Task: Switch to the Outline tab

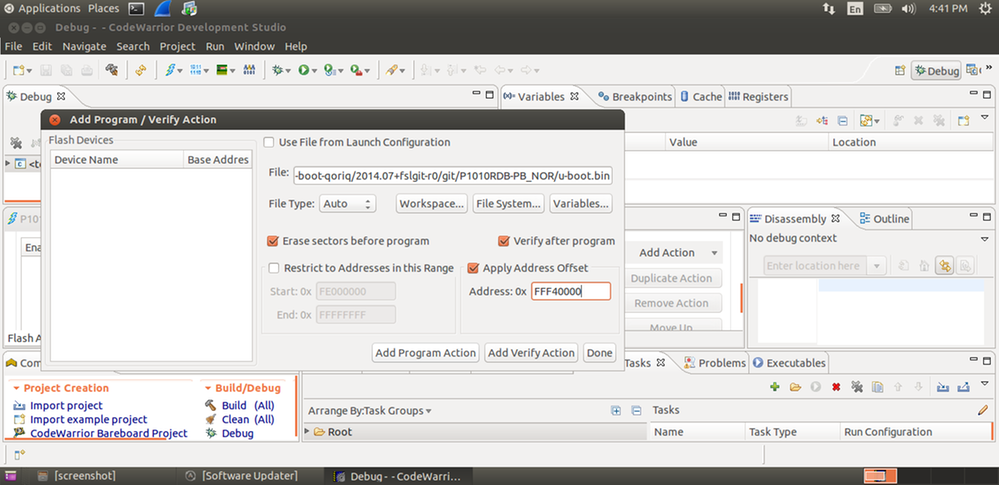Action: coord(884,219)
